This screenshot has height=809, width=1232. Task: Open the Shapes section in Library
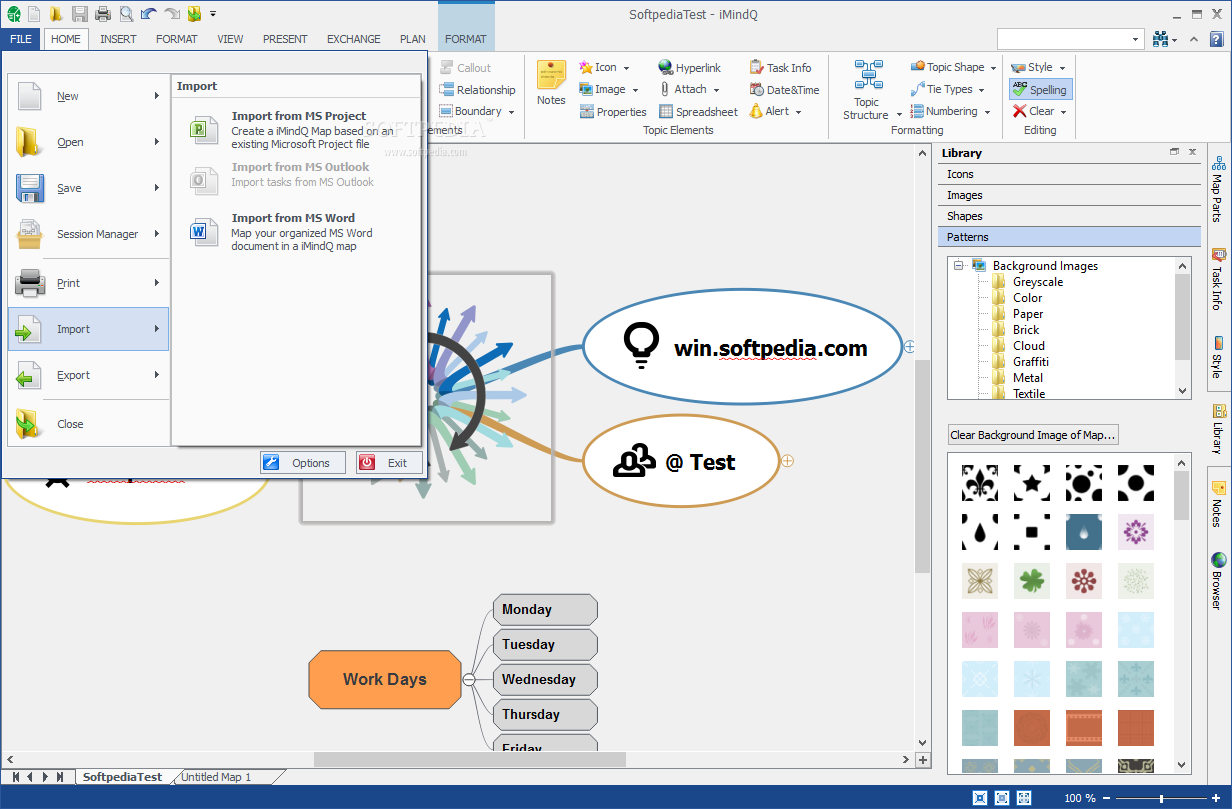click(x=1069, y=216)
